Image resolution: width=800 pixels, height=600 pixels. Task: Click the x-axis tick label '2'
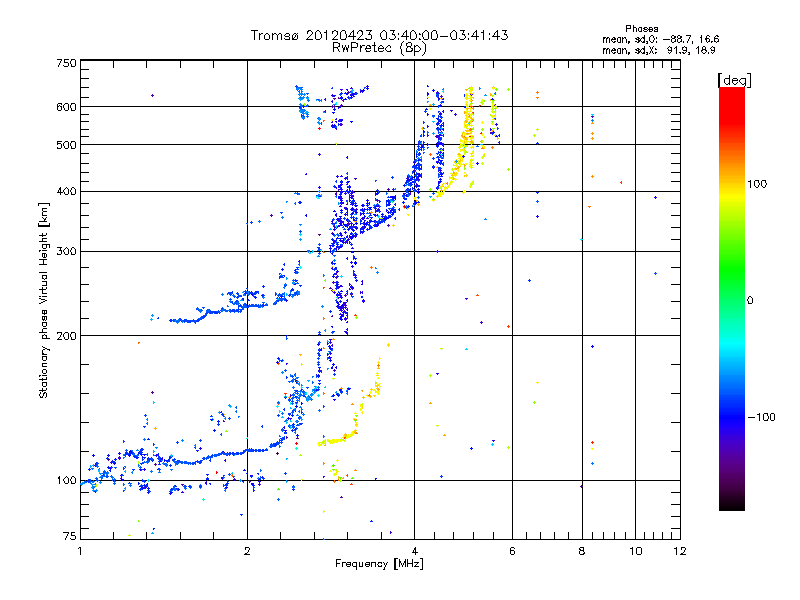click(247, 551)
